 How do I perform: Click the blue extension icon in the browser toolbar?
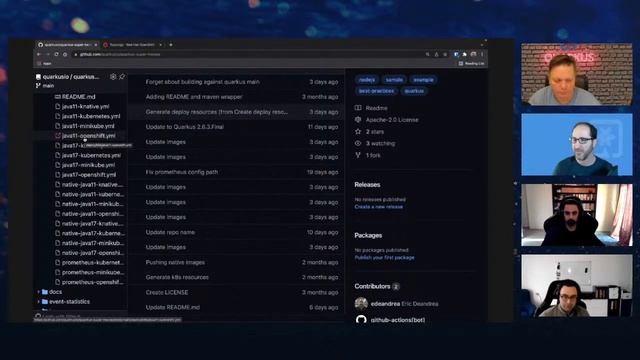456,54
